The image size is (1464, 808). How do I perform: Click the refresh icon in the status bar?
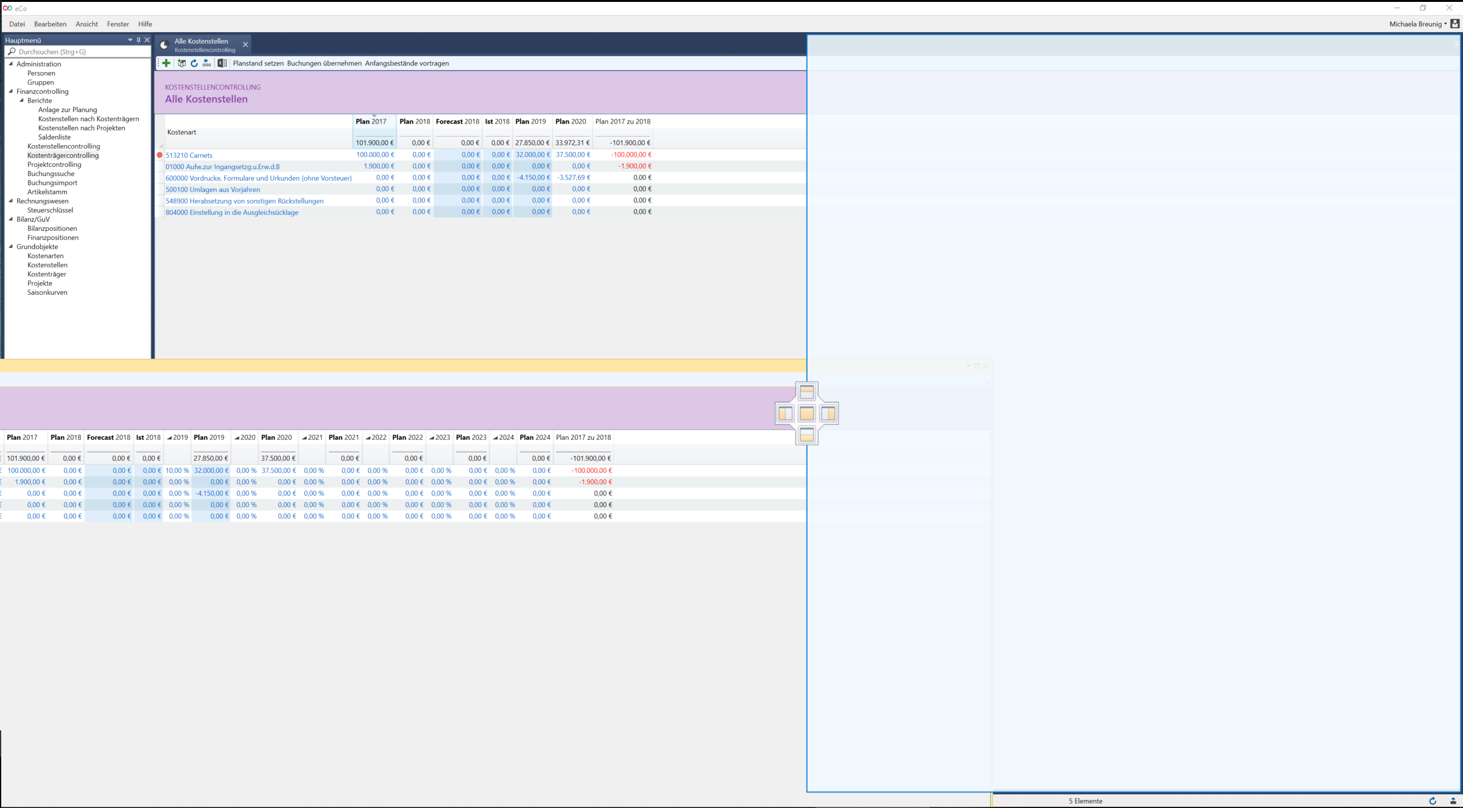coord(1433,801)
